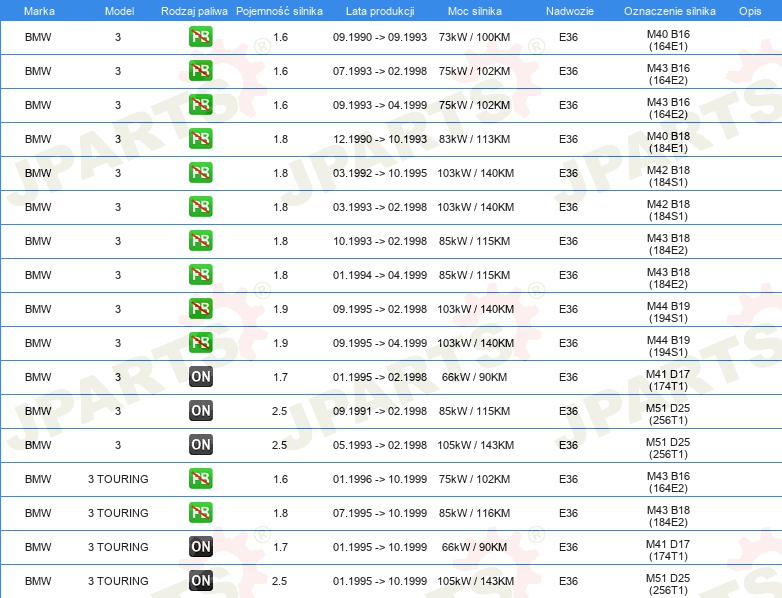Click 3 TOURING model in M43 B18 row
This screenshot has width=782, height=598.
click(x=118, y=513)
